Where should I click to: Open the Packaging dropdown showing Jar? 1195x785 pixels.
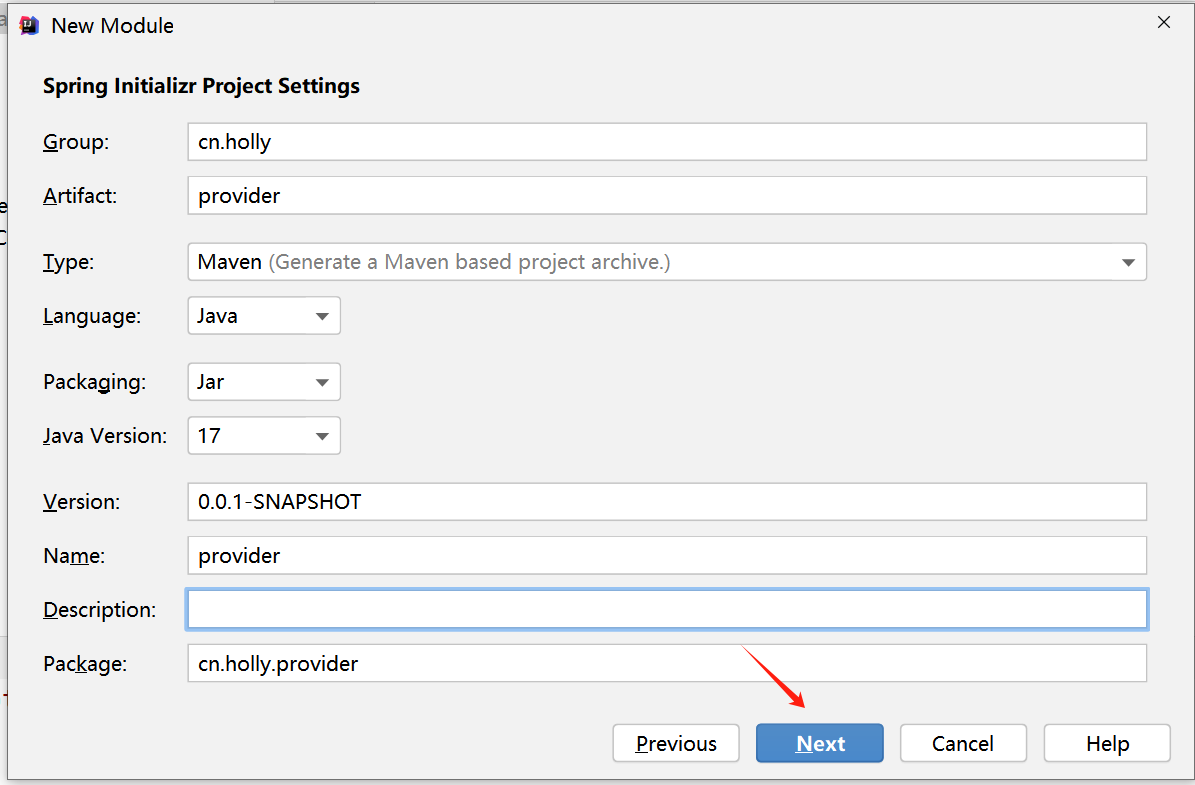tap(264, 382)
